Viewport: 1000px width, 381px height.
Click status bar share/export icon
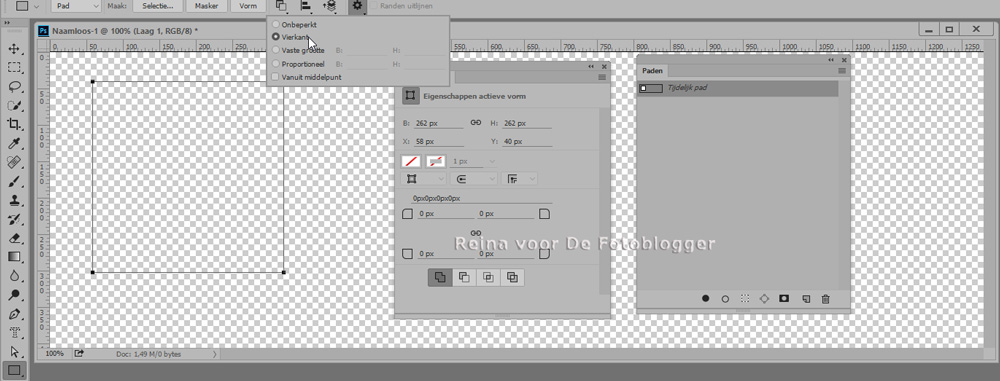[x=79, y=353]
